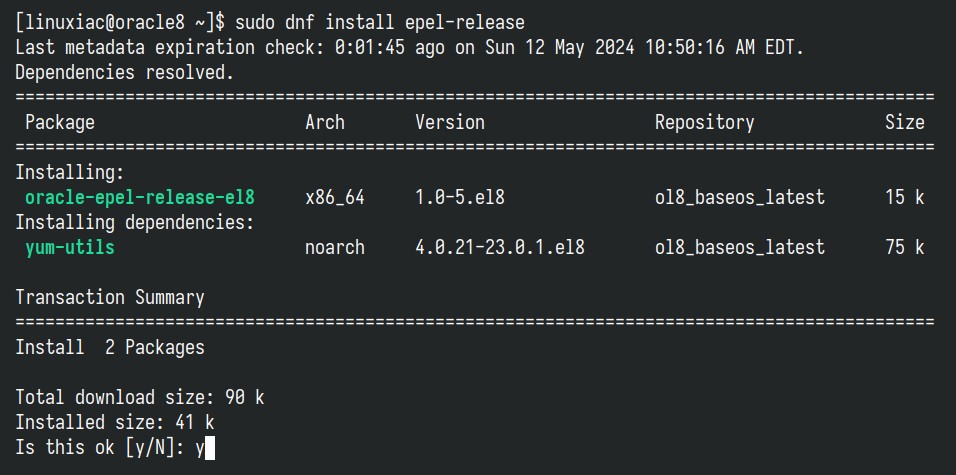Click the Repository column header
The image size is (956, 475).
(x=704, y=123)
